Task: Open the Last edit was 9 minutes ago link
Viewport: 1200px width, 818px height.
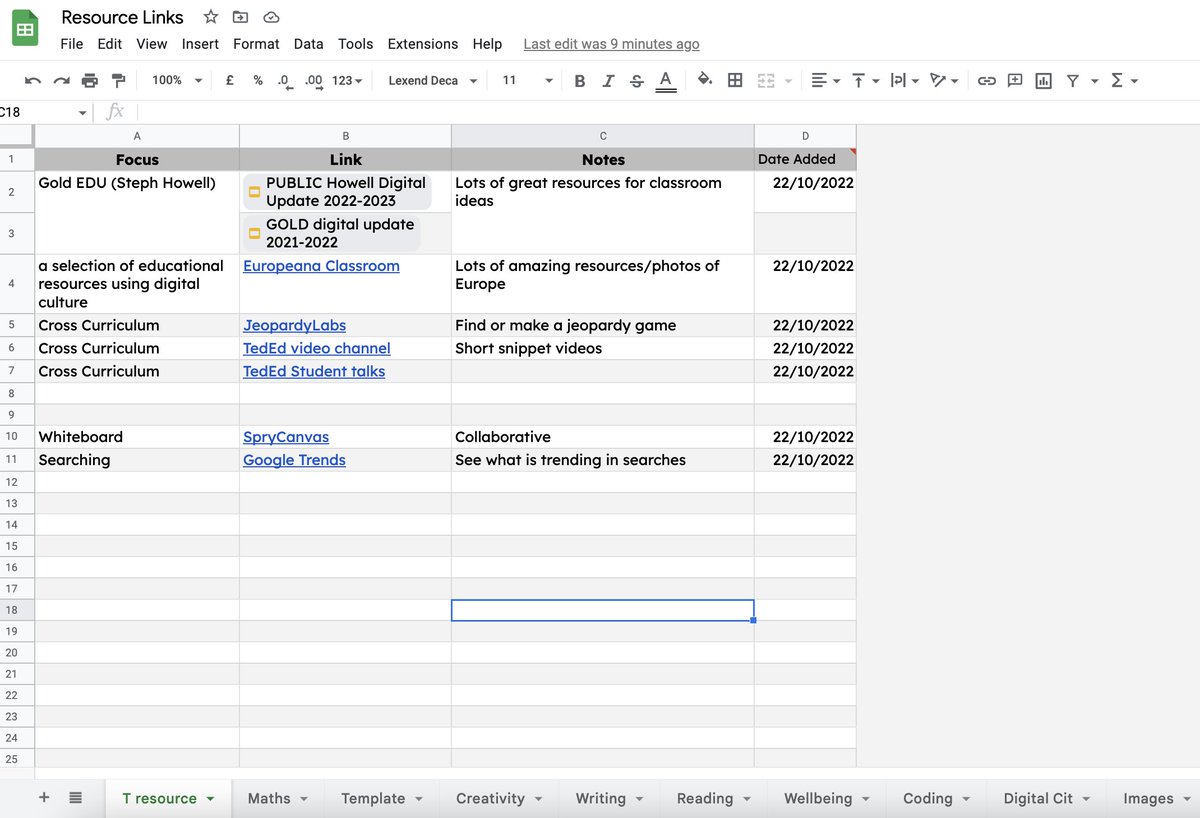Action: pyautogui.click(x=612, y=44)
